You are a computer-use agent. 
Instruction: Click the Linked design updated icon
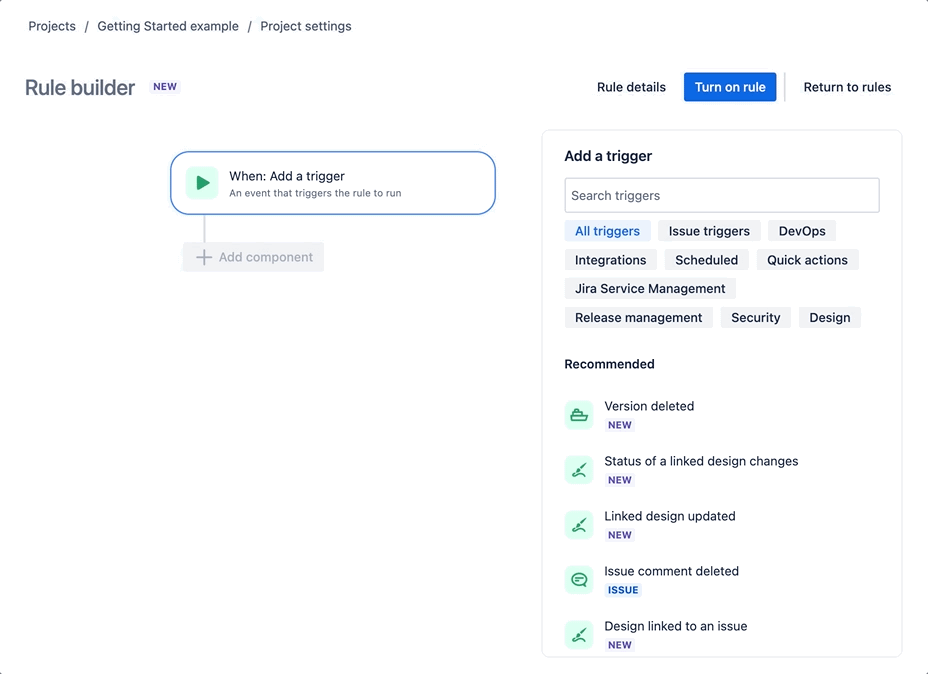579,525
